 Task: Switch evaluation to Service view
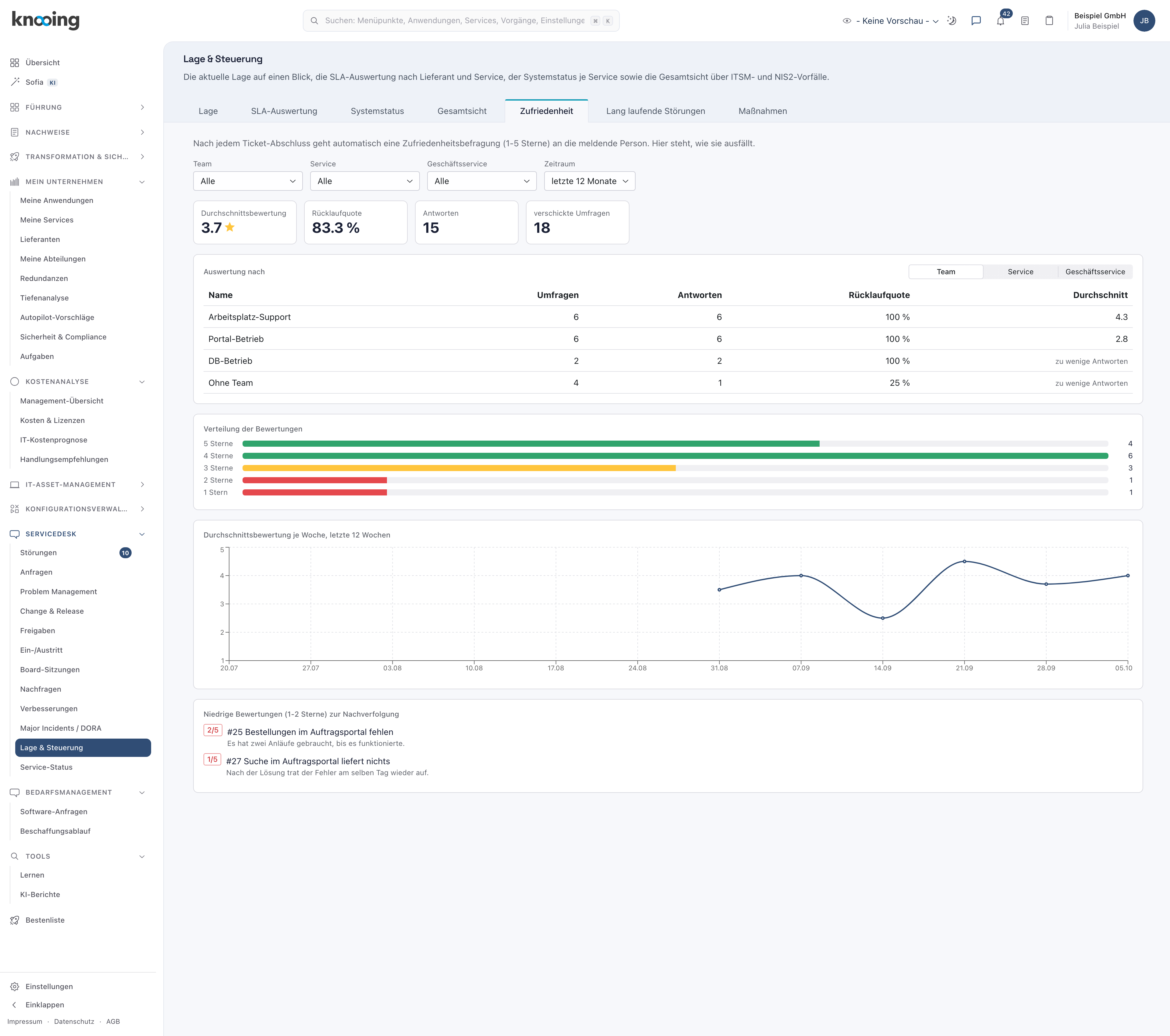pyautogui.click(x=1020, y=272)
